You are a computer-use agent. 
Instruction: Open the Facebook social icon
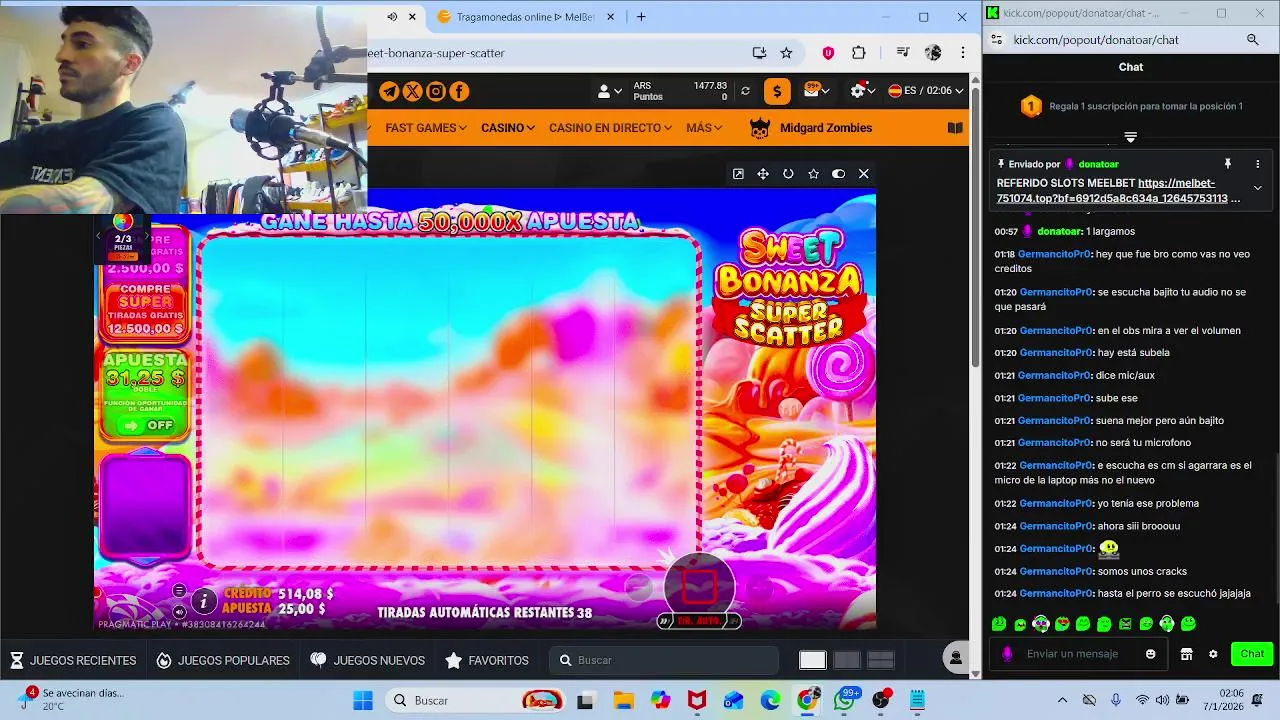(x=459, y=91)
